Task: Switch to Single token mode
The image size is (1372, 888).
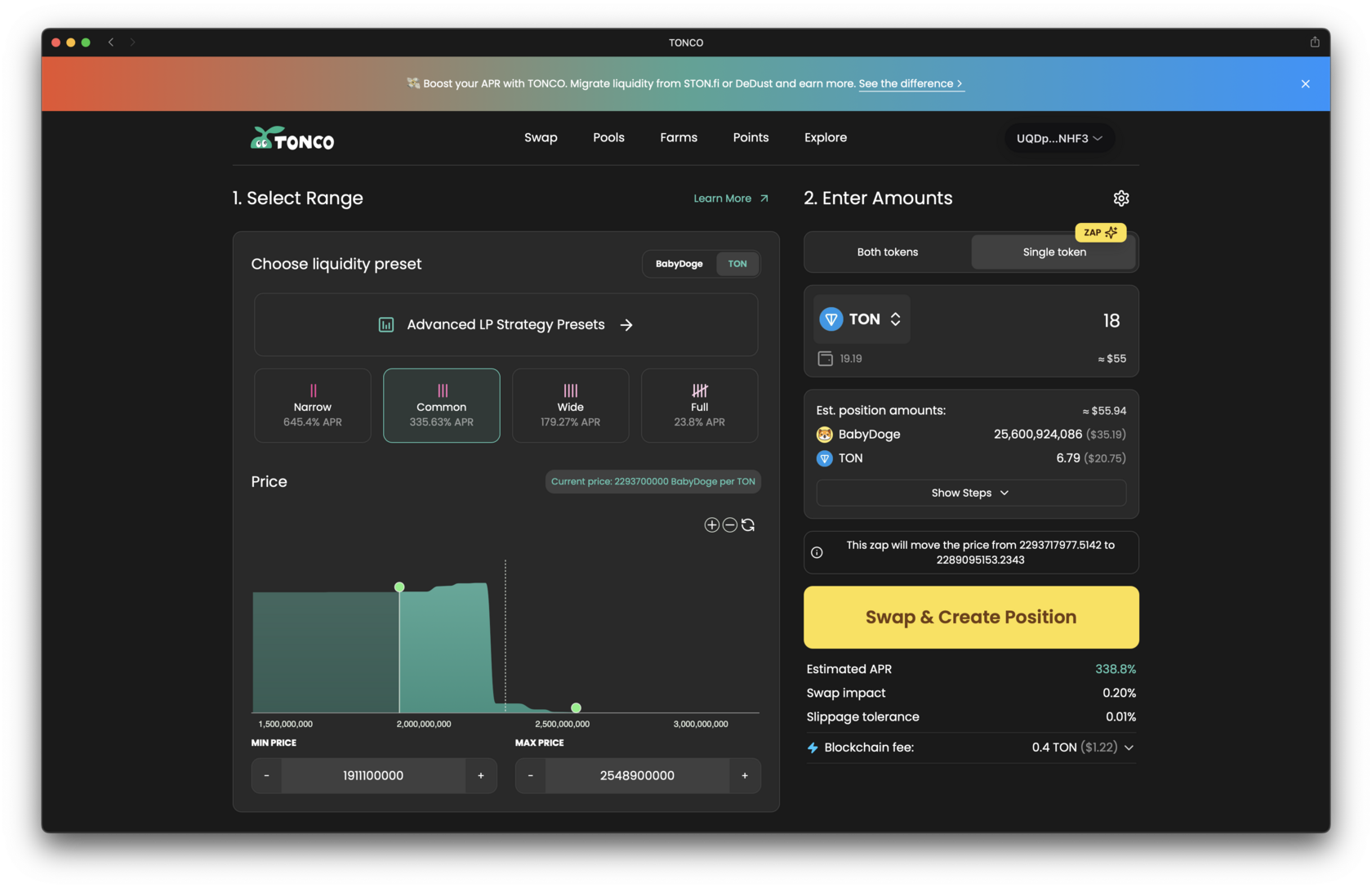Action: coord(1054,252)
